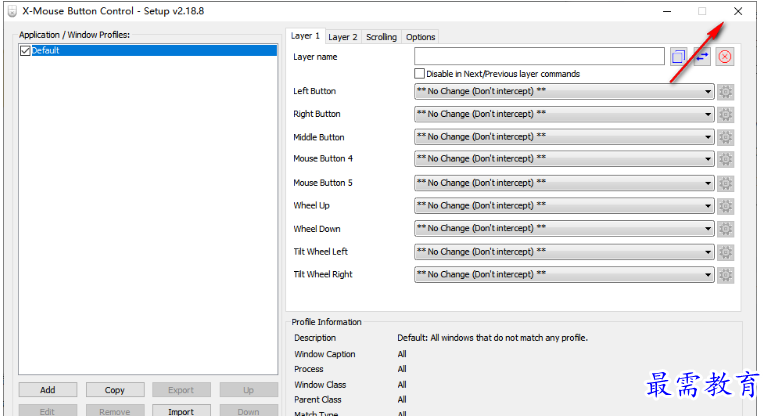Click the Up button
Viewport: 768px width, 416px height.
(x=248, y=390)
